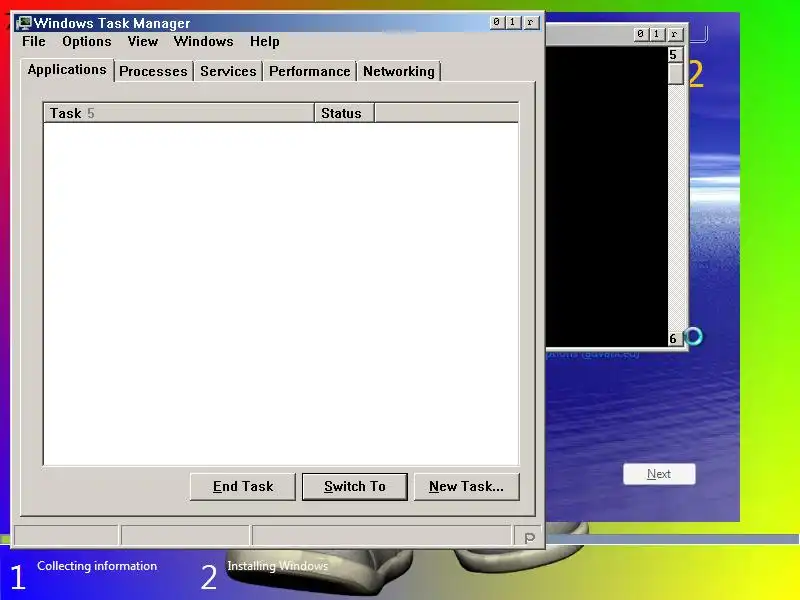The height and width of the screenshot is (600, 800).
Task: Open the Options menu
Action: pyautogui.click(x=87, y=41)
